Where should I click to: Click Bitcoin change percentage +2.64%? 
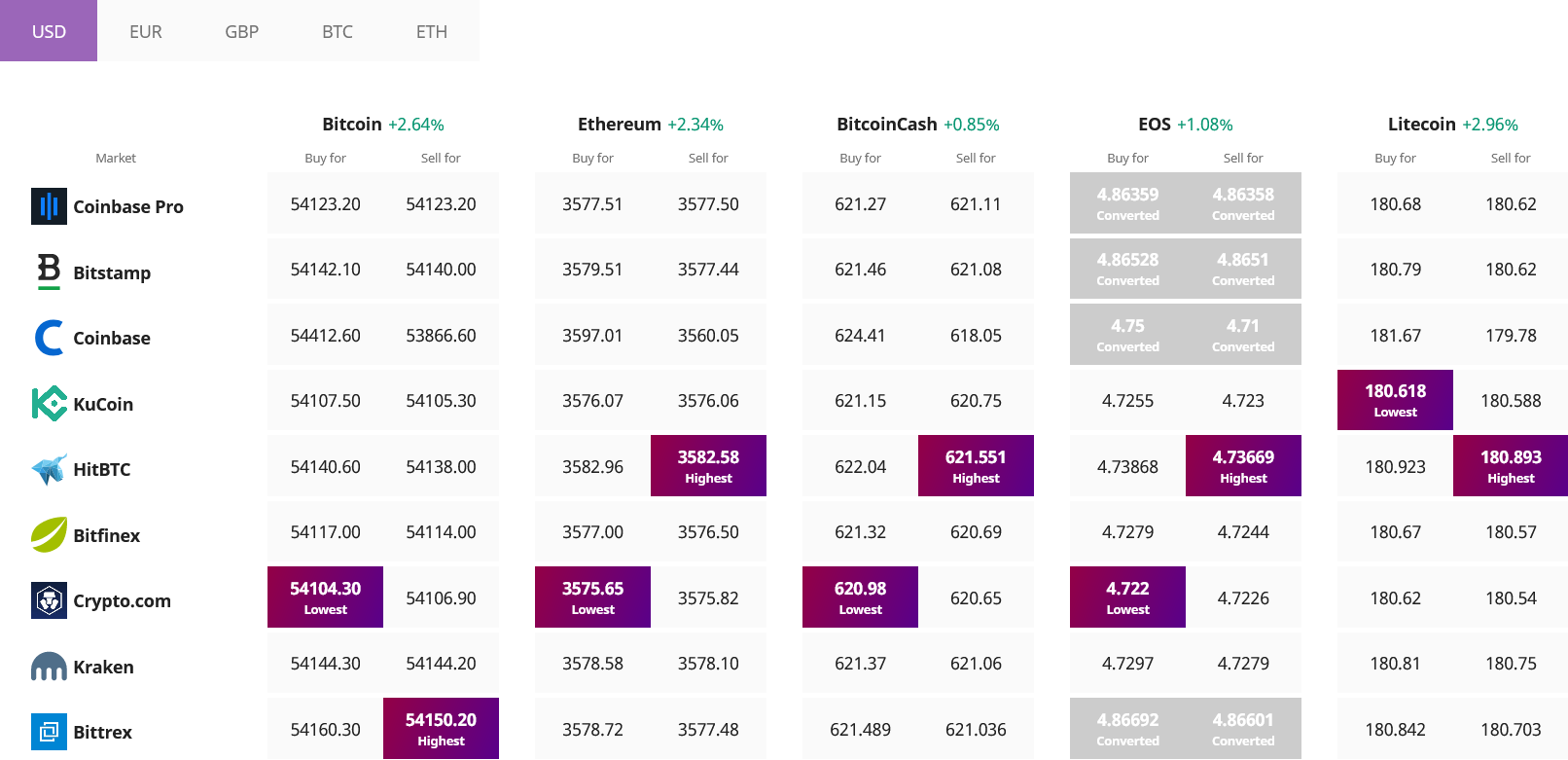416,125
